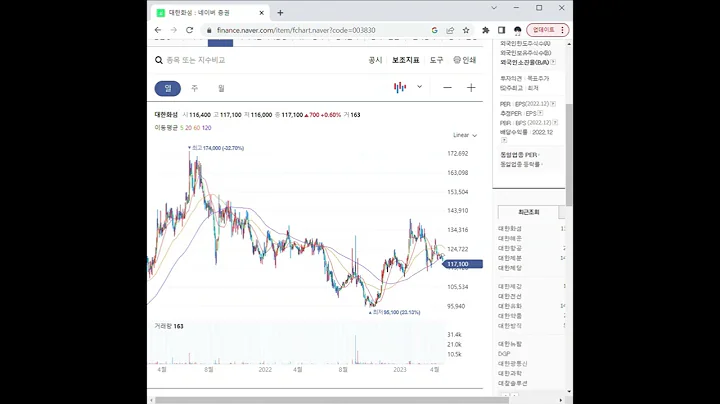
Task: Click help icon beside PER EPS(2022.12)
Action: click(553, 104)
